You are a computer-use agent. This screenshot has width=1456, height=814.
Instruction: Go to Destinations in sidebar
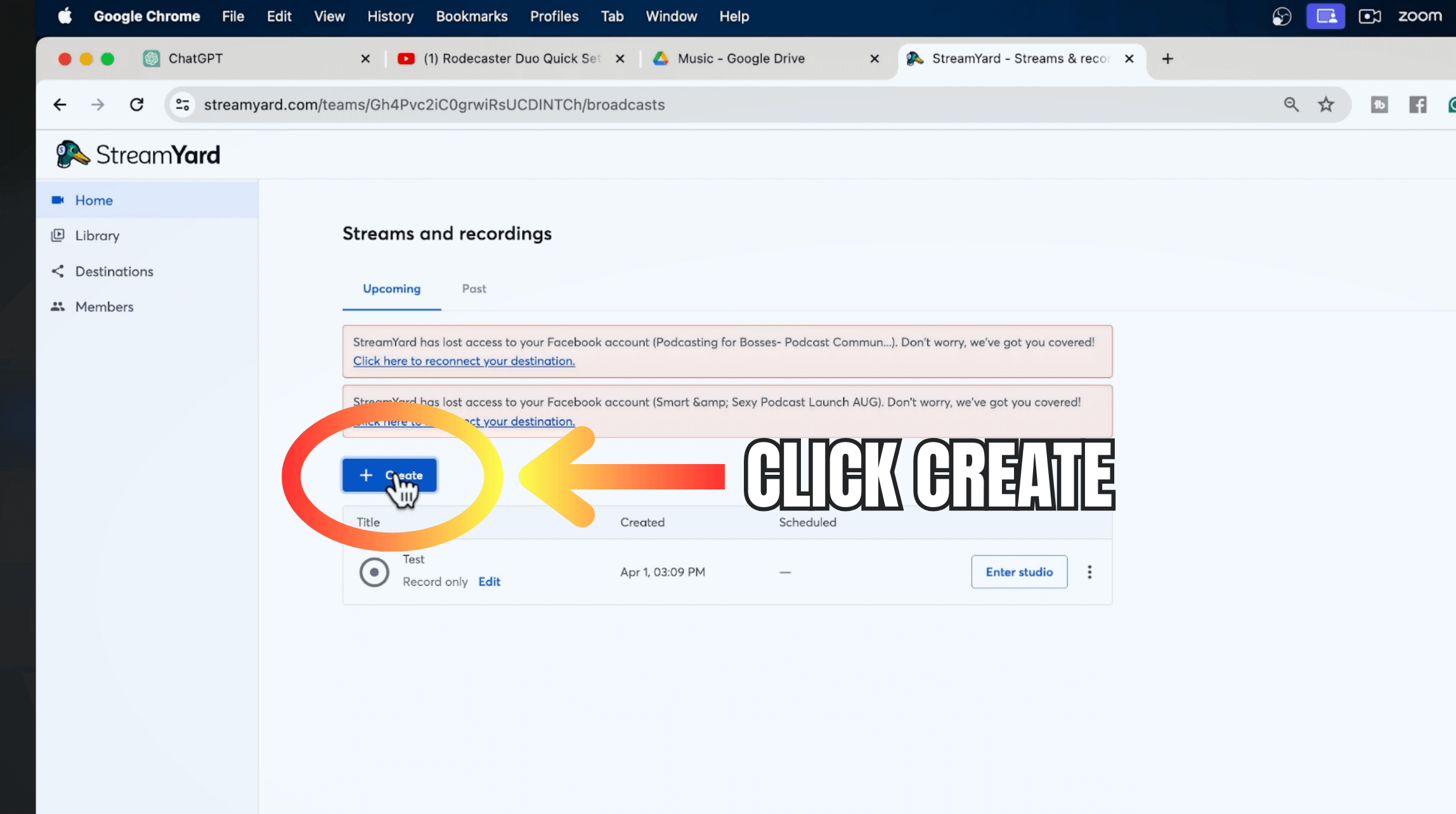point(114,271)
